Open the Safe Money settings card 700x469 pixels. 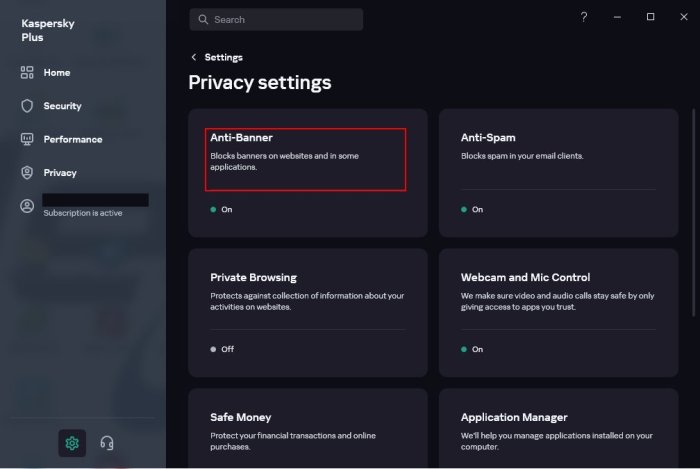307,427
